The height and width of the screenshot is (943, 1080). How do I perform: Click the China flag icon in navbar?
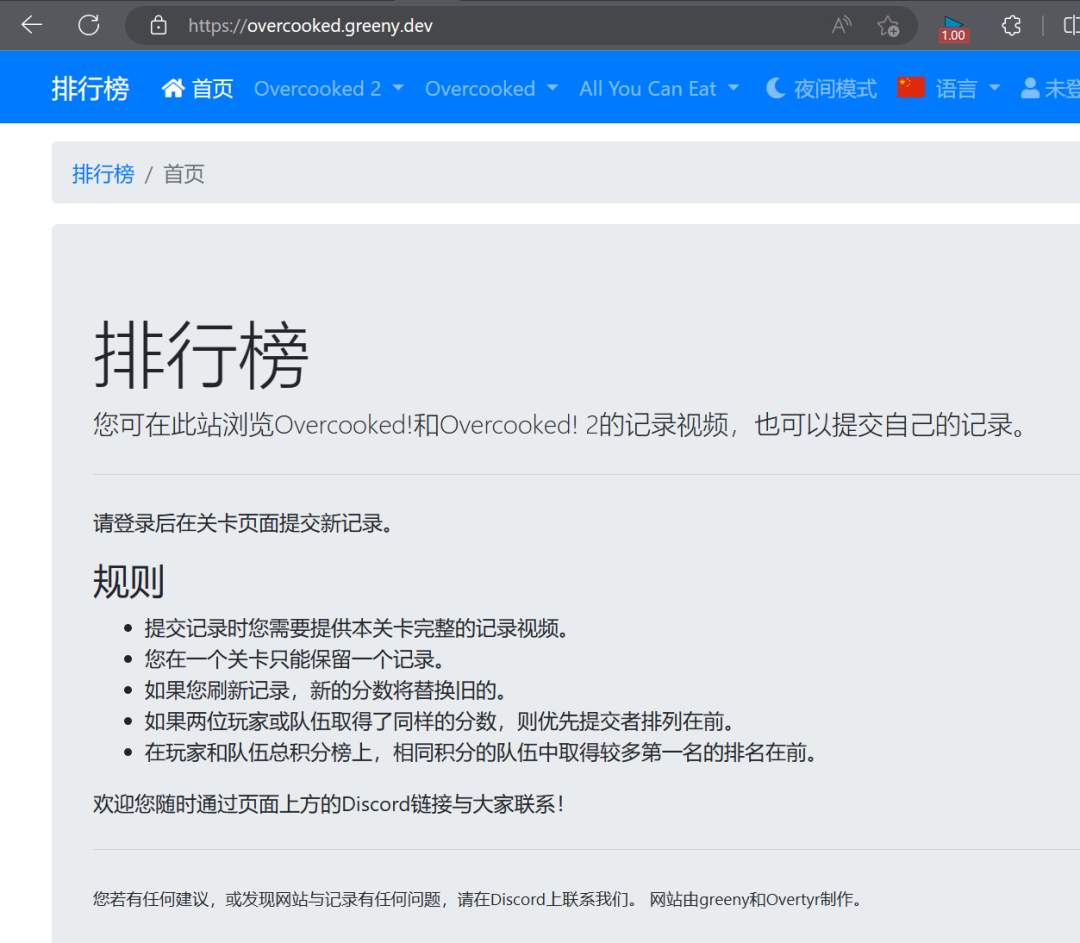tap(911, 88)
